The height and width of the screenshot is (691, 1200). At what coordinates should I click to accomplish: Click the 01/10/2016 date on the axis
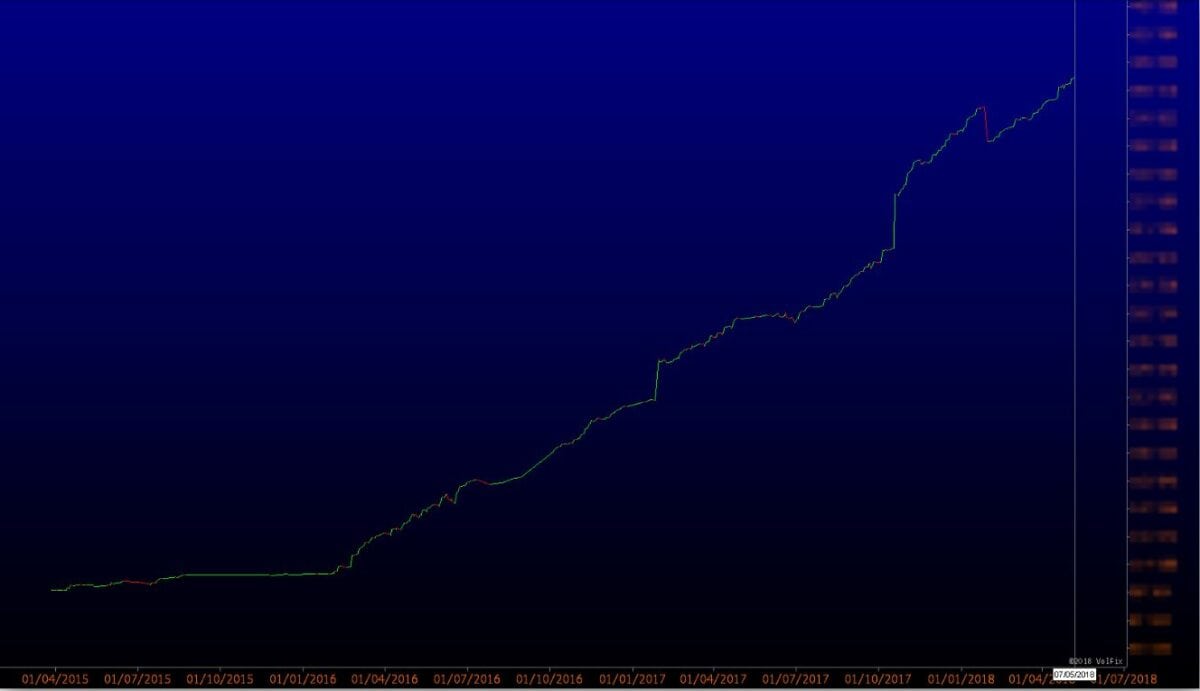[x=550, y=679]
